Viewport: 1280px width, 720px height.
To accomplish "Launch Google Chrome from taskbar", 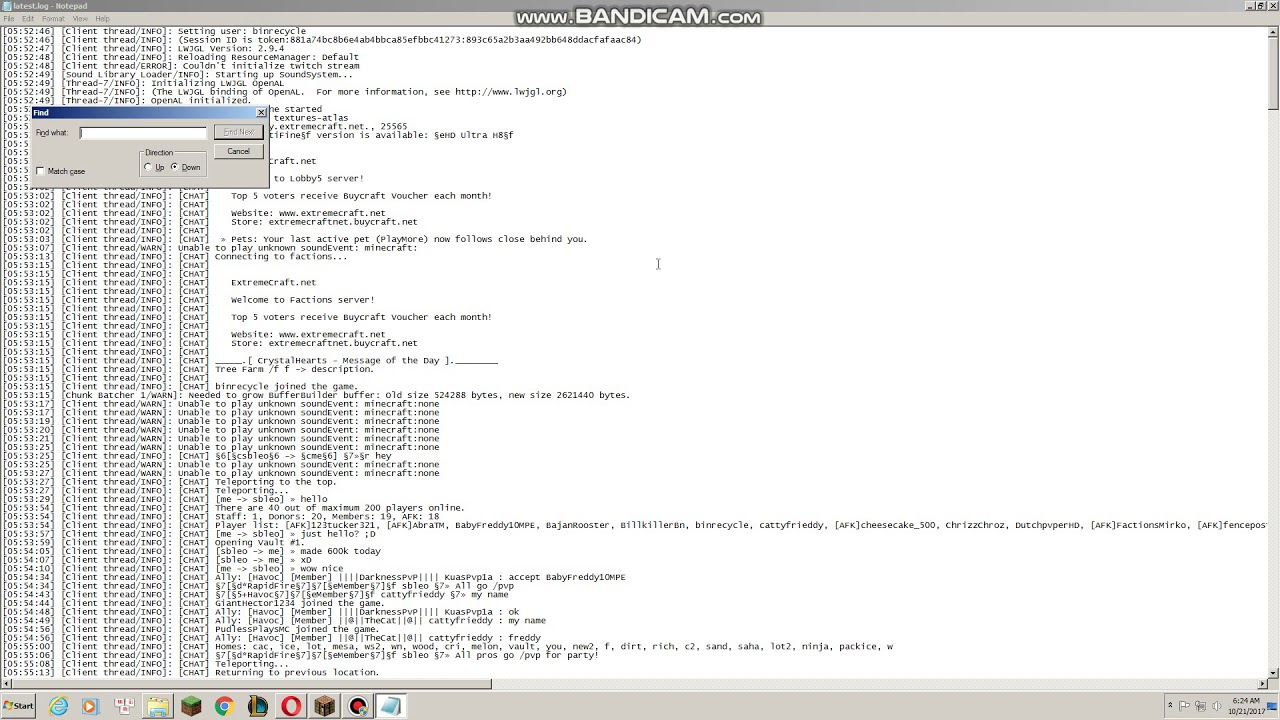I will [x=224, y=706].
